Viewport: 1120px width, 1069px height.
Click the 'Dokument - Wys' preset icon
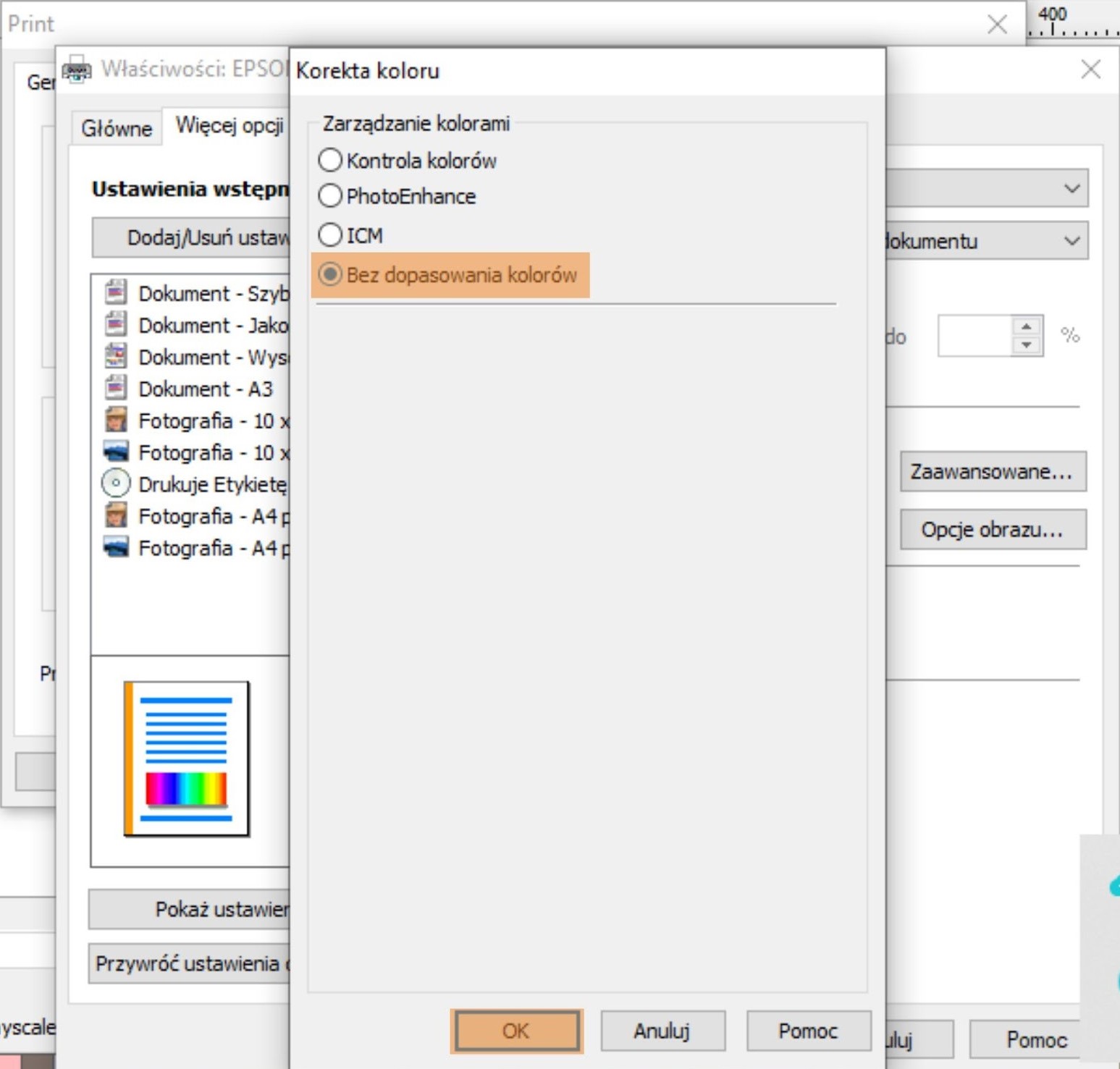click(116, 356)
